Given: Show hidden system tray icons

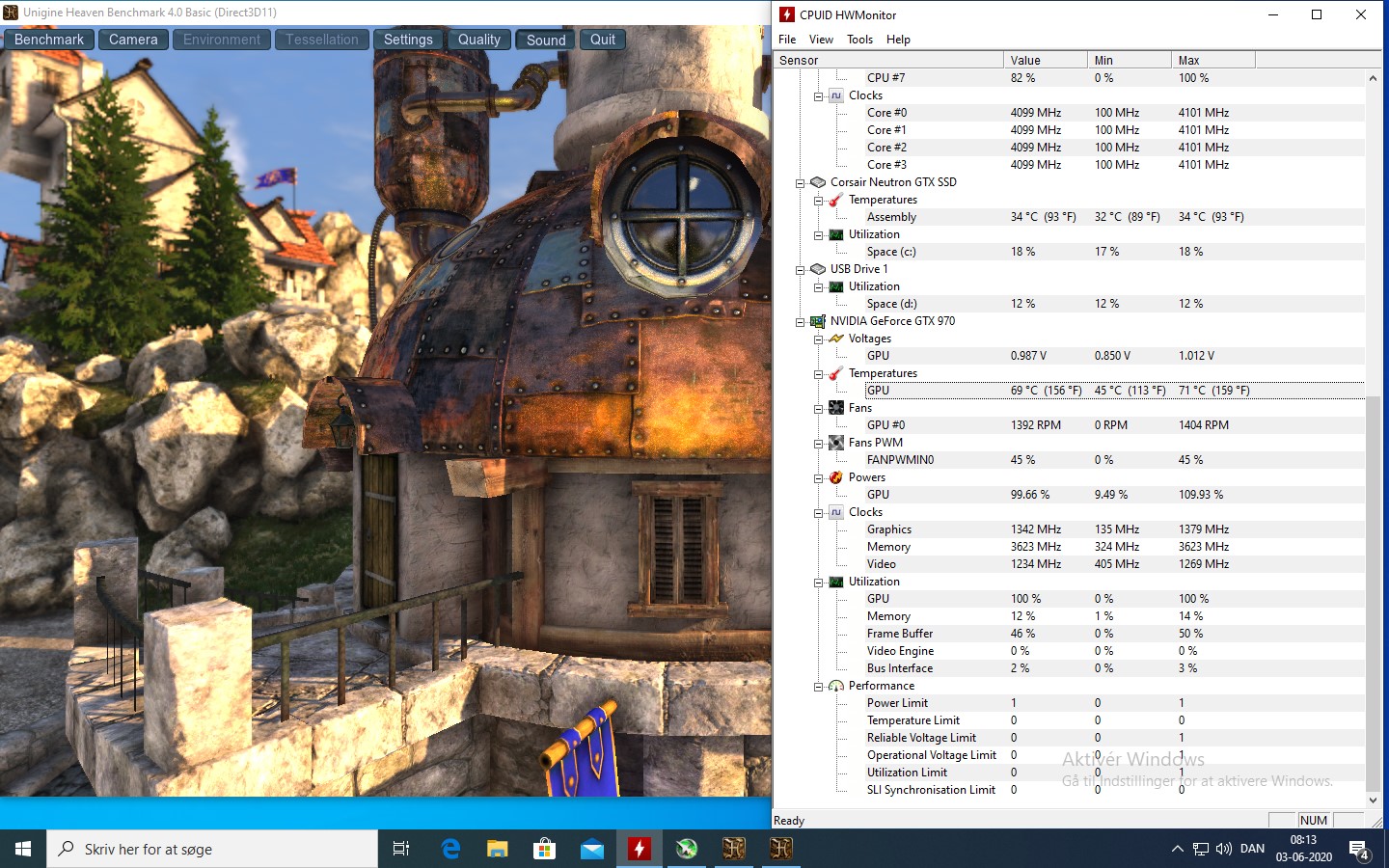Looking at the screenshot, I should [1177, 849].
